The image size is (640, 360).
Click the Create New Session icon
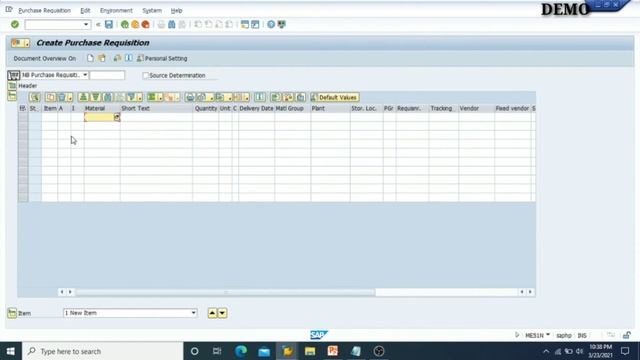point(245,24)
